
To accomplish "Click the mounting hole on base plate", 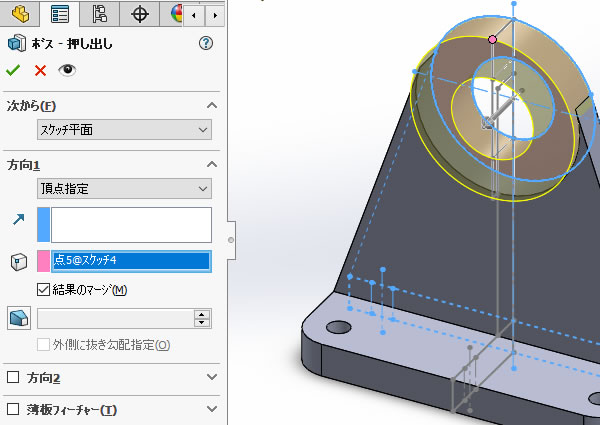I will click(339, 327).
